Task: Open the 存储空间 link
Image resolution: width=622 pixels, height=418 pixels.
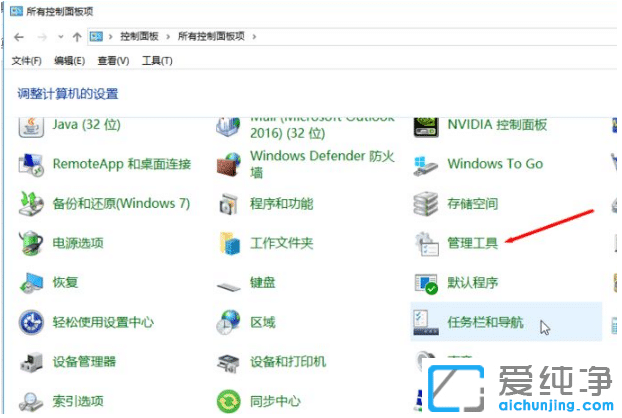Action: point(472,204)
